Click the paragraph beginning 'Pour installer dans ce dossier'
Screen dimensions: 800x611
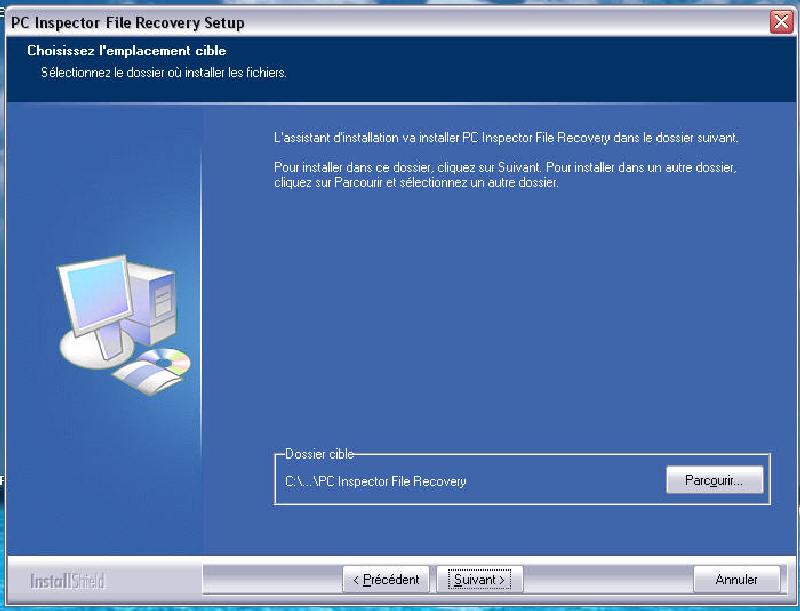505,174
